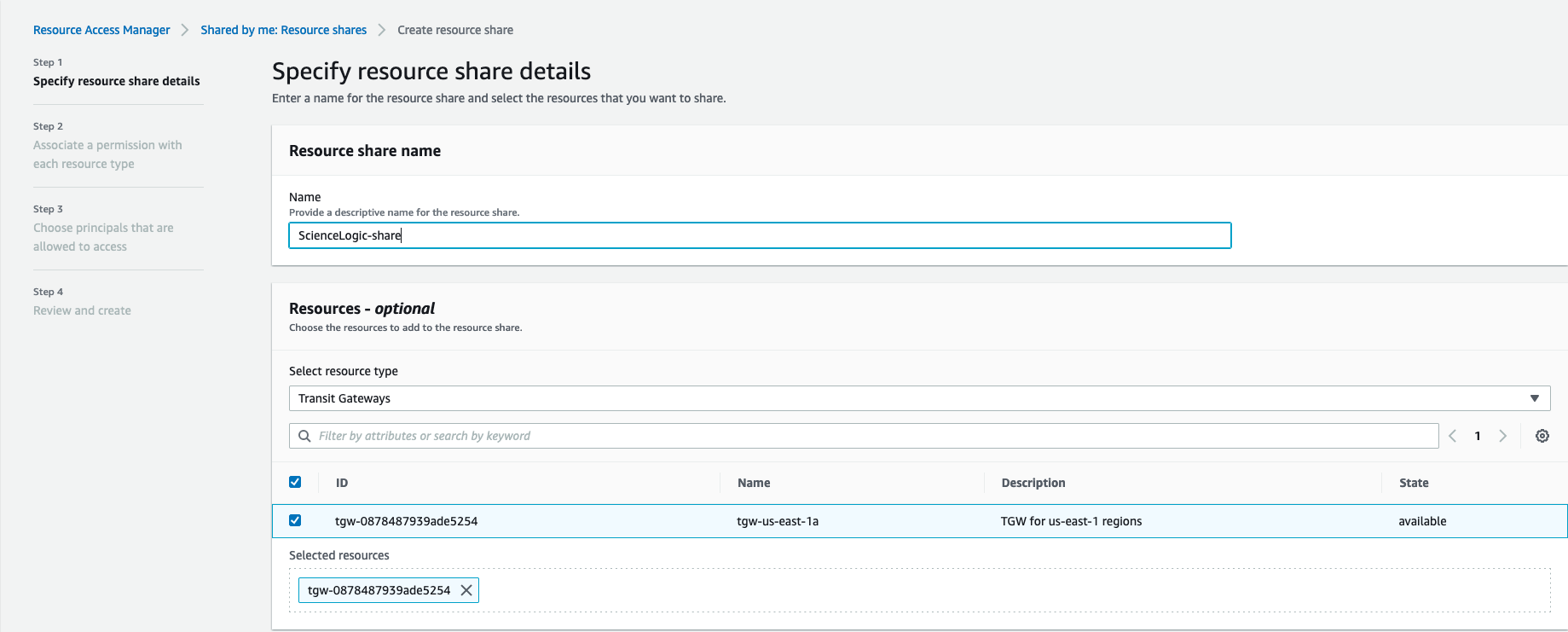Screen dimensions: 1568x632
Task: Toggle the select-all resources checkbox
Action: click(x=295, y=482)
